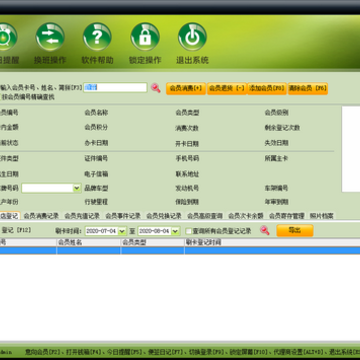Click the 开卡日期 field label
The image size is (360, 360).
tap(187, 144)
